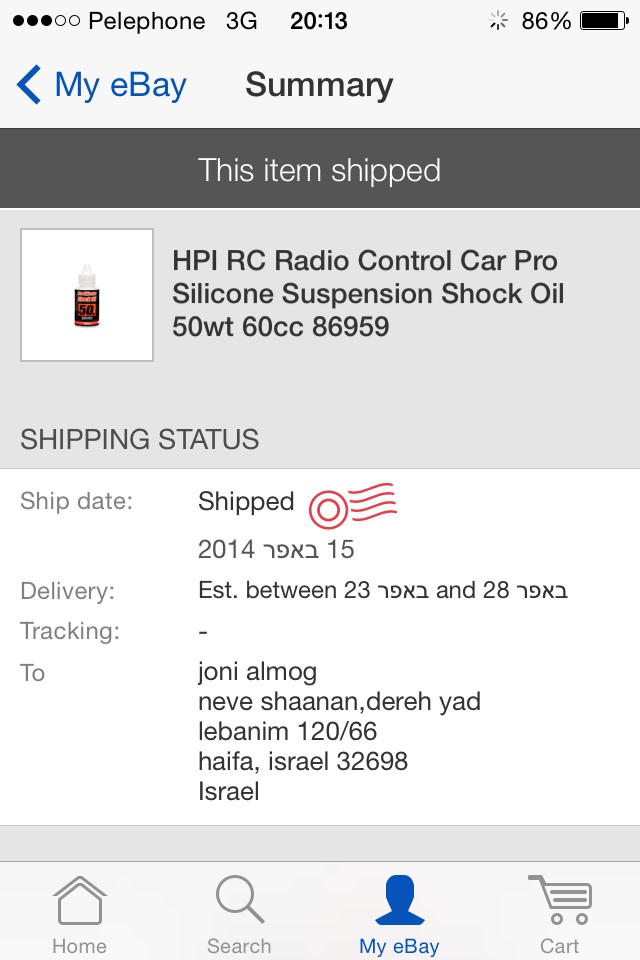Open the HPI RC Shock Oil item title
Screen dimensions: 640x960
pyautogui.click(x=367, y=294)
